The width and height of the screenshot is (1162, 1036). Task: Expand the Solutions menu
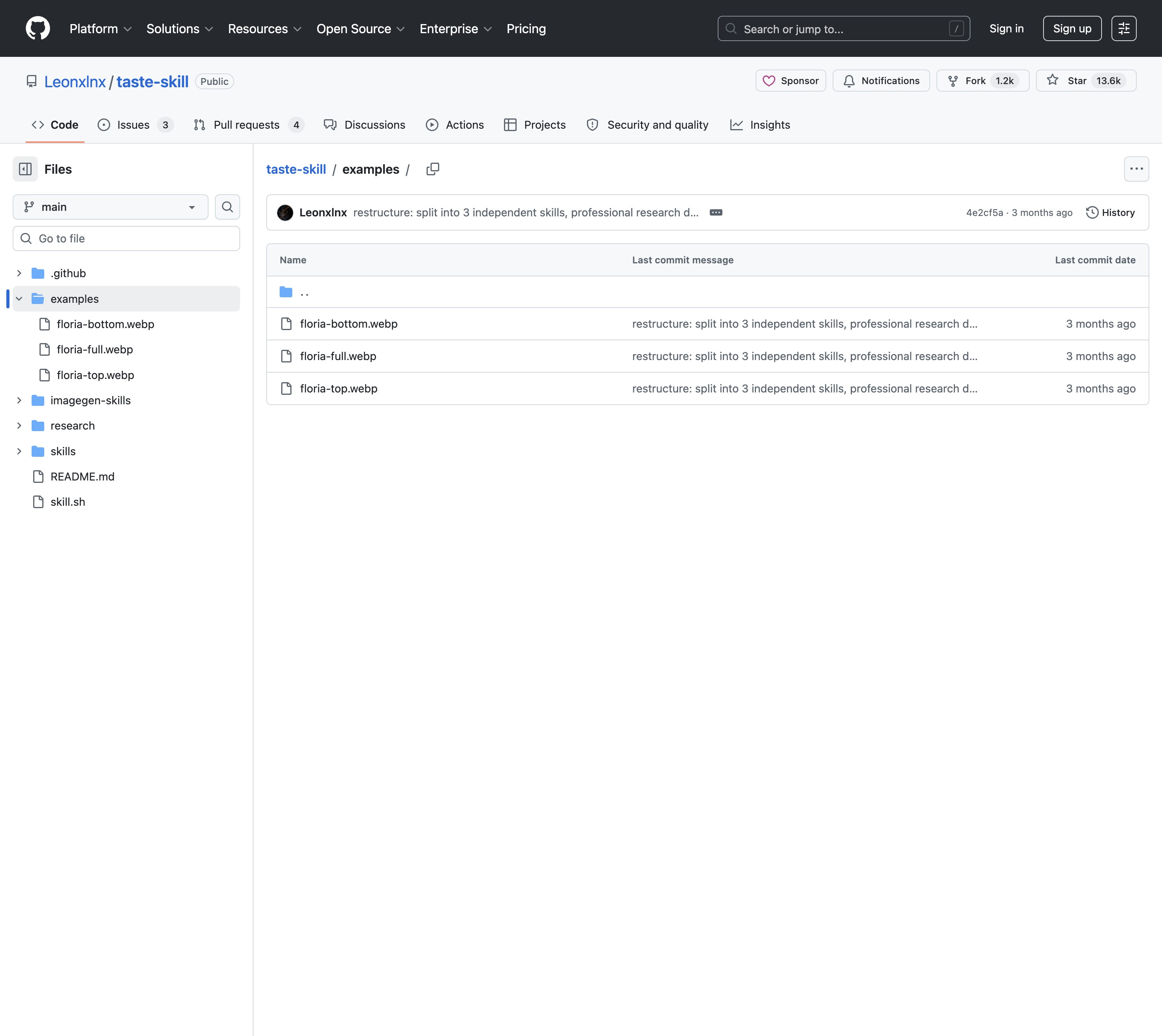(x=179, y=29)
